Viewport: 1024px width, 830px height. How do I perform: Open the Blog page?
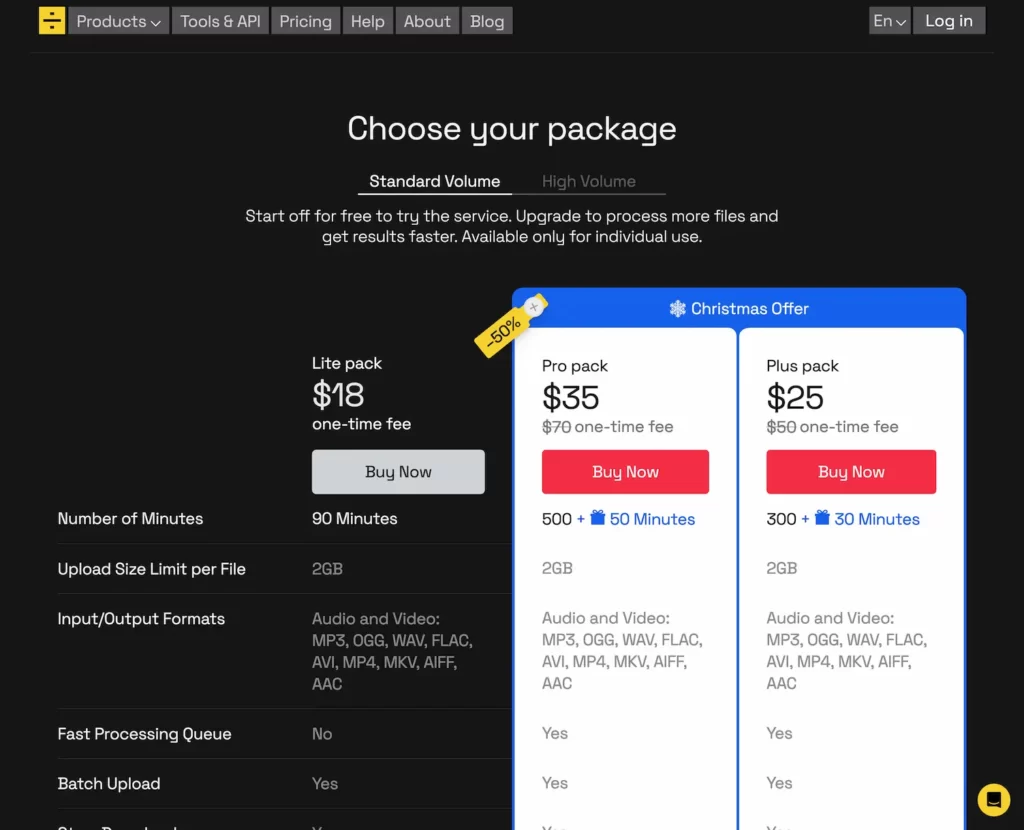487,20
